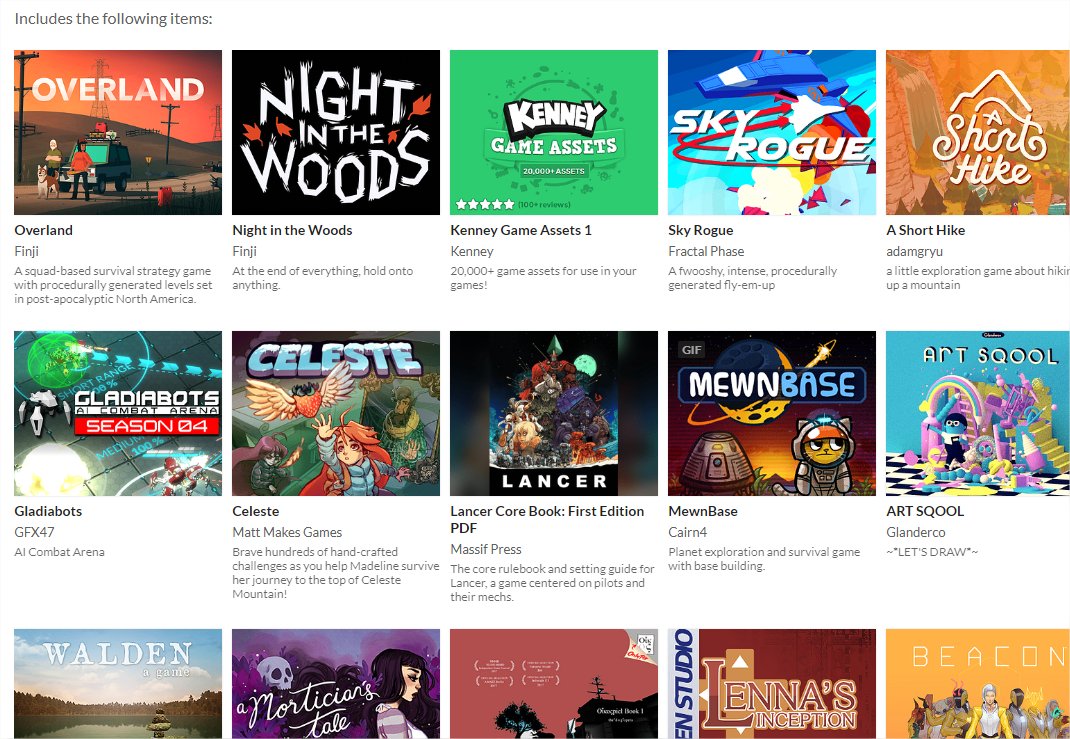This screenshot has width=1070, height=739.
Task: Open the A Short Hike cover image
Action: click(x=978, y=132)
